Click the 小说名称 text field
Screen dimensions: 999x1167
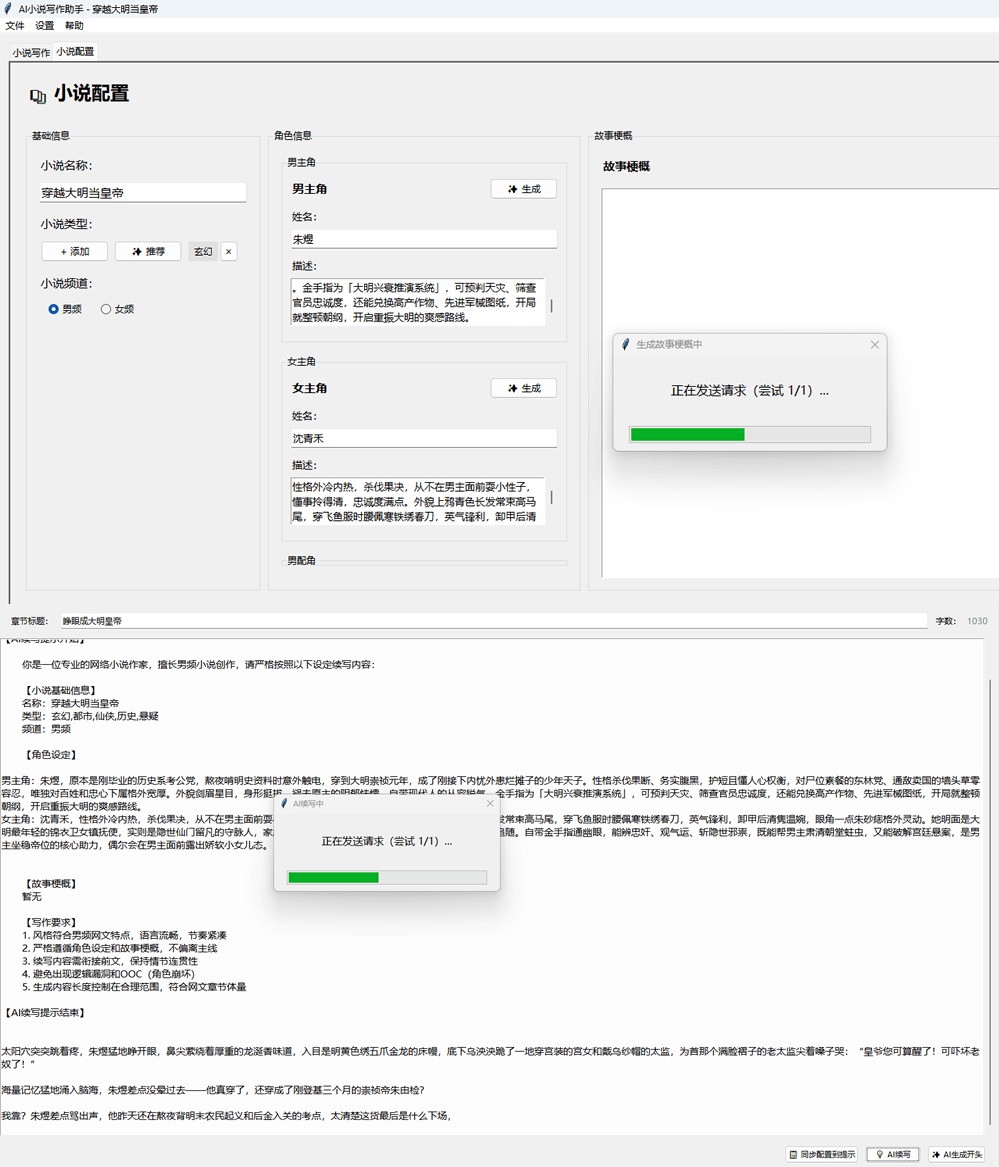click(143, 193)
